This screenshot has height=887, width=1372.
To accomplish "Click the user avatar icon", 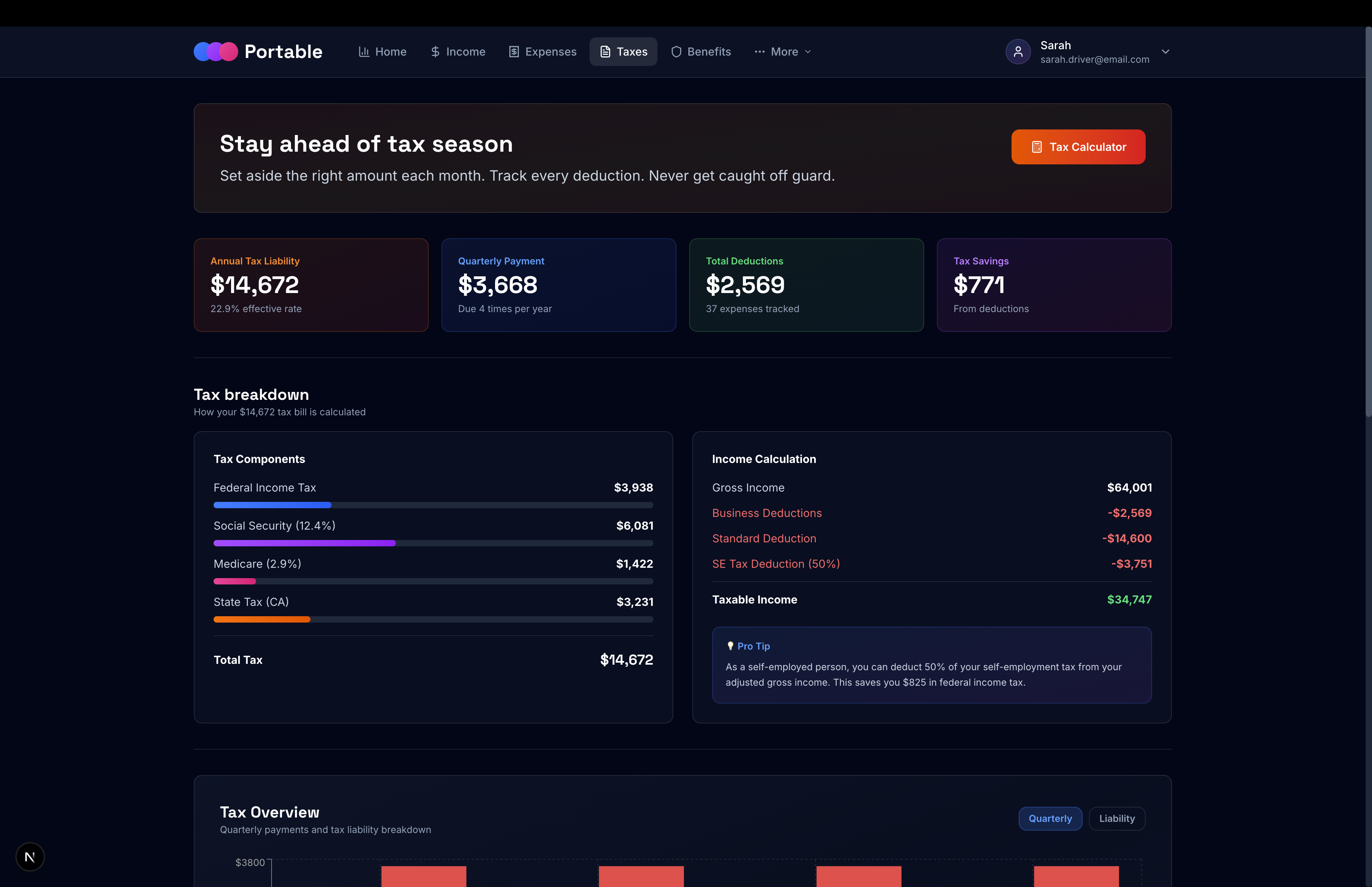I will [1018, 52].
